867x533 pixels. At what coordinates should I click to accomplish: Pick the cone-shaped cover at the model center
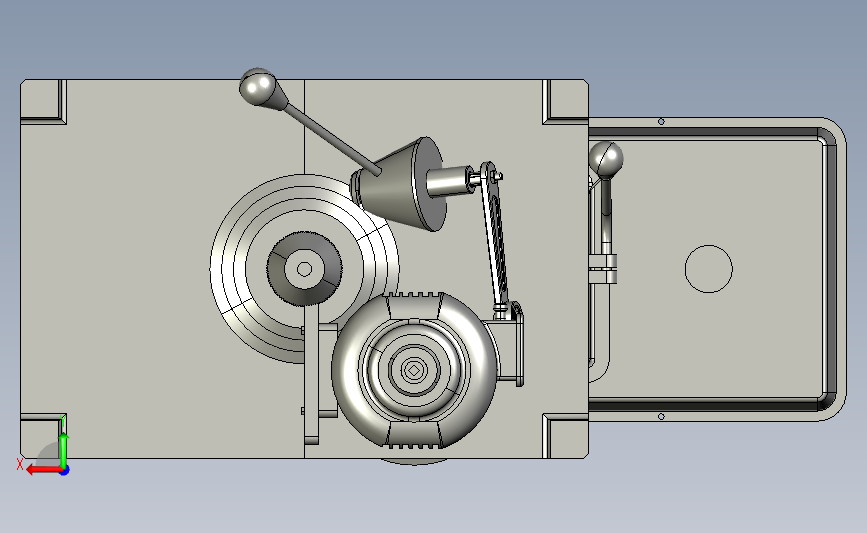[x=399, y=184]
